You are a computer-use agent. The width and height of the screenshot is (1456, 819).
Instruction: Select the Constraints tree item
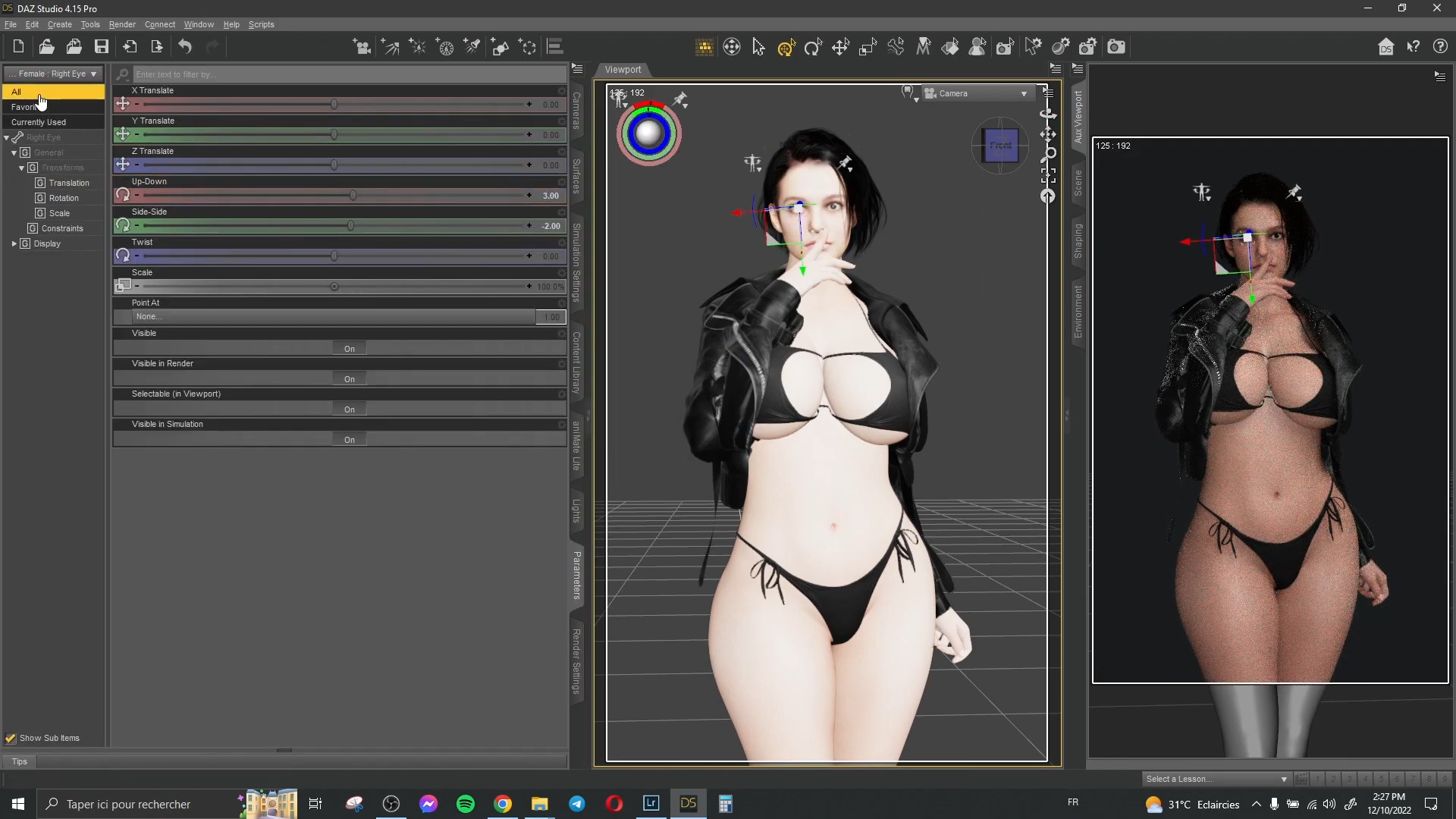point(62,229)
